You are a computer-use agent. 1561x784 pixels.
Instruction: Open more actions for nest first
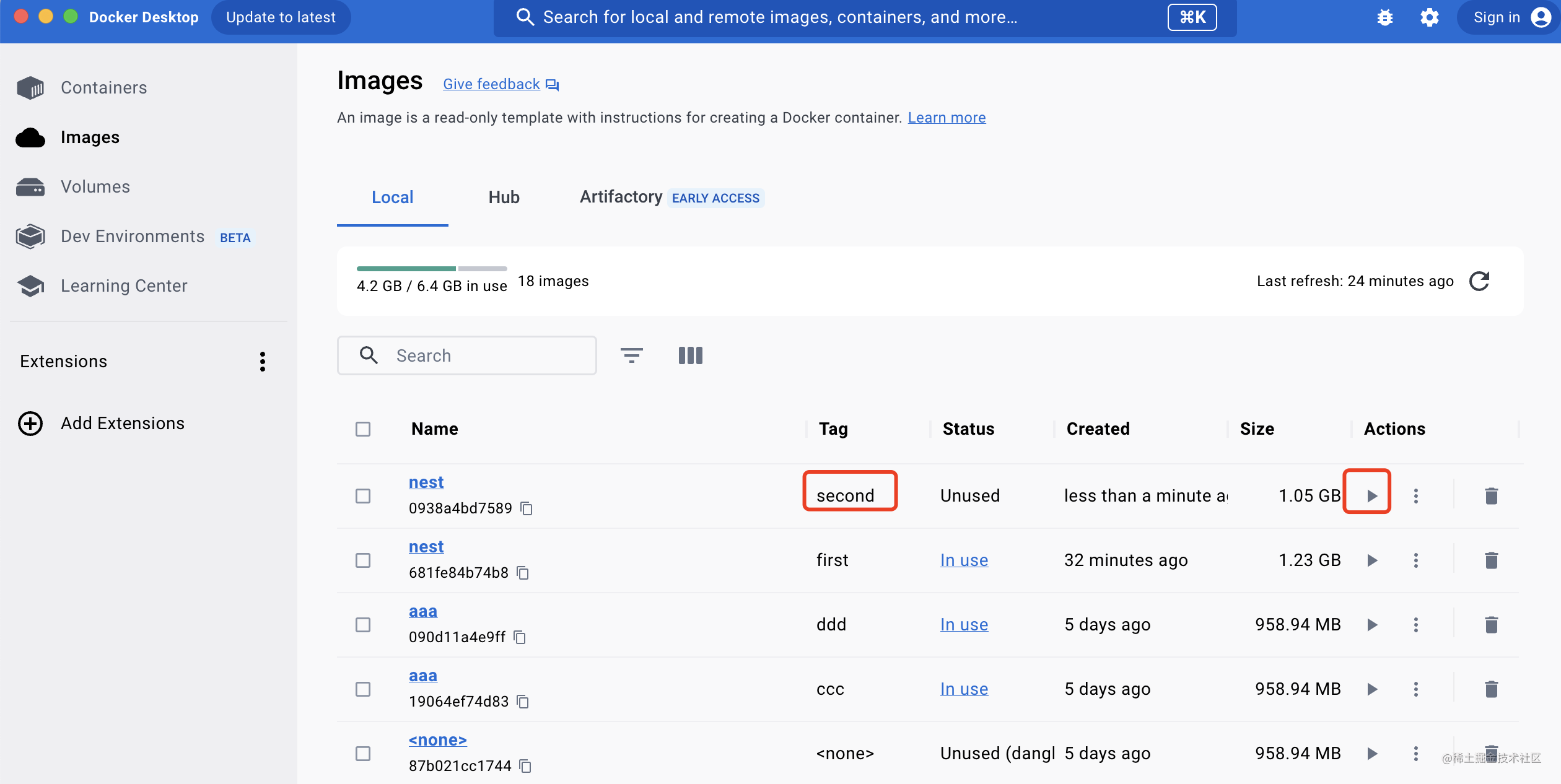click(1415, 560)
